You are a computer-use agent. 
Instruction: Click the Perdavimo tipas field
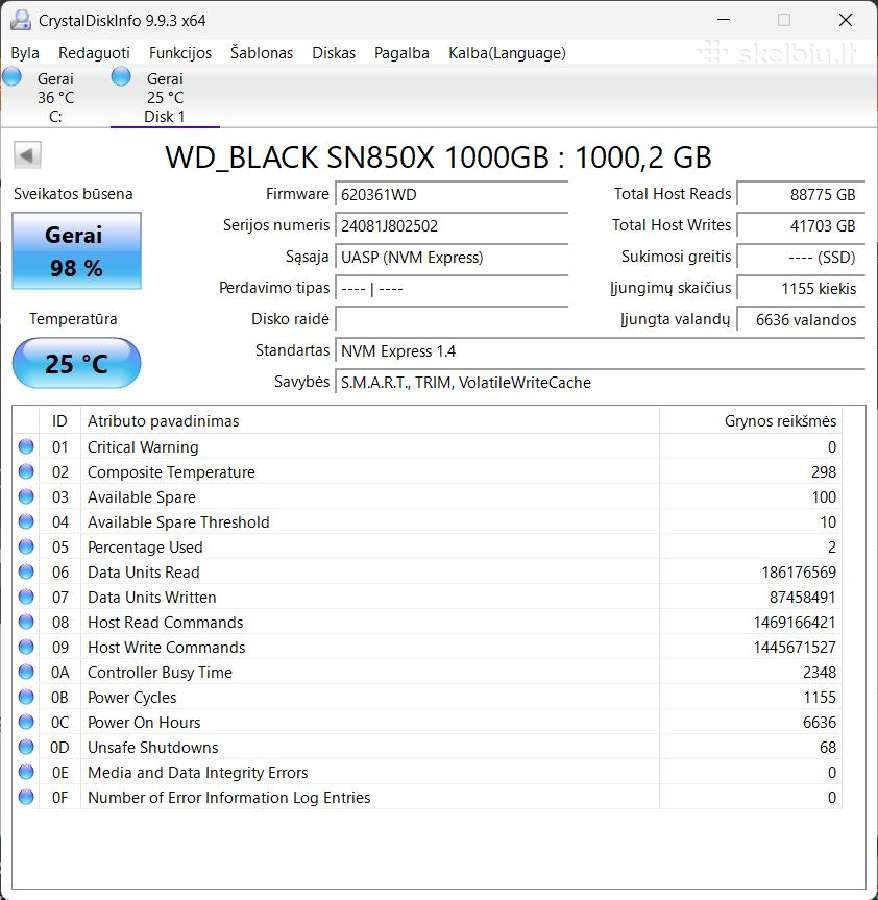point(452,288)
